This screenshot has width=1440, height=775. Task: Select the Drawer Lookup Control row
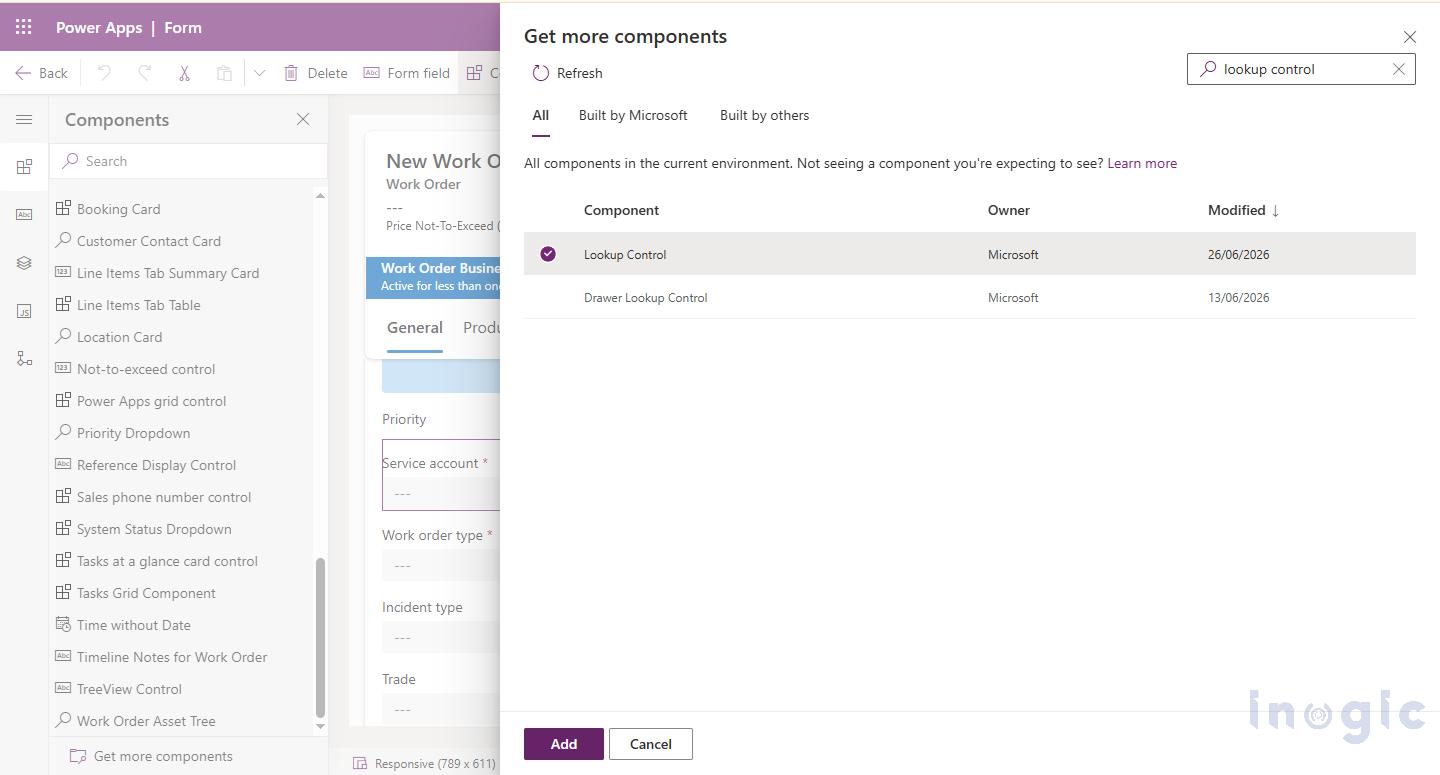point(970,298)
